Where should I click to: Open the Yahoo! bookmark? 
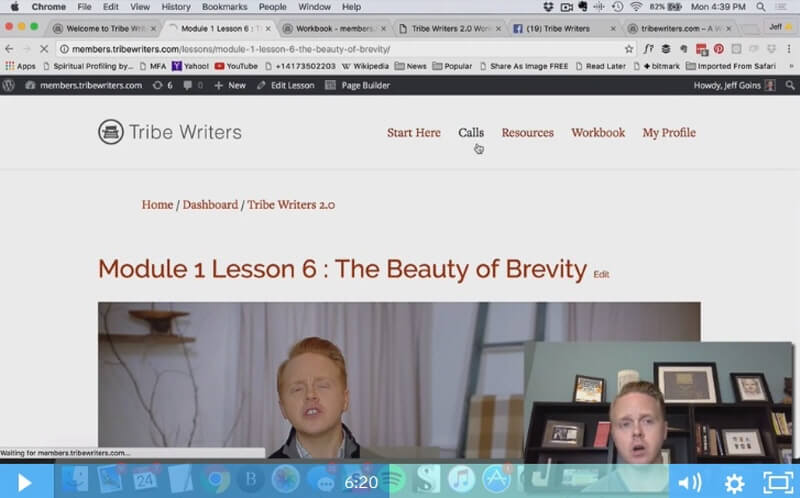pyautogui.click(x=190, y=66)
